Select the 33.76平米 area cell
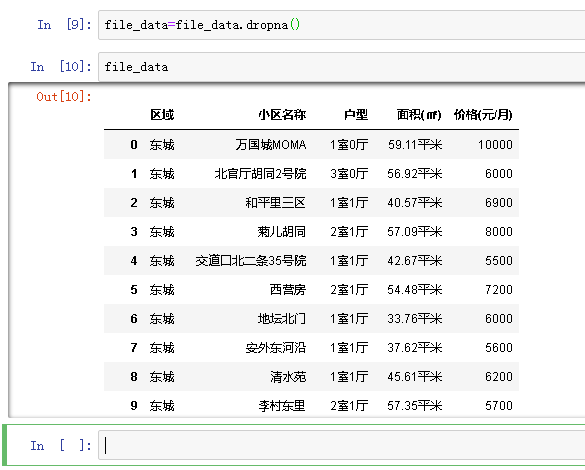This screenshot has width=585, height=470. (414, 319)
